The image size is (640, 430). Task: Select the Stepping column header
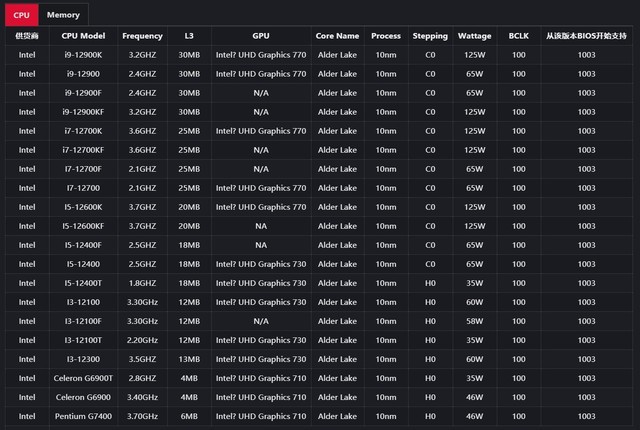coord(430,36)
